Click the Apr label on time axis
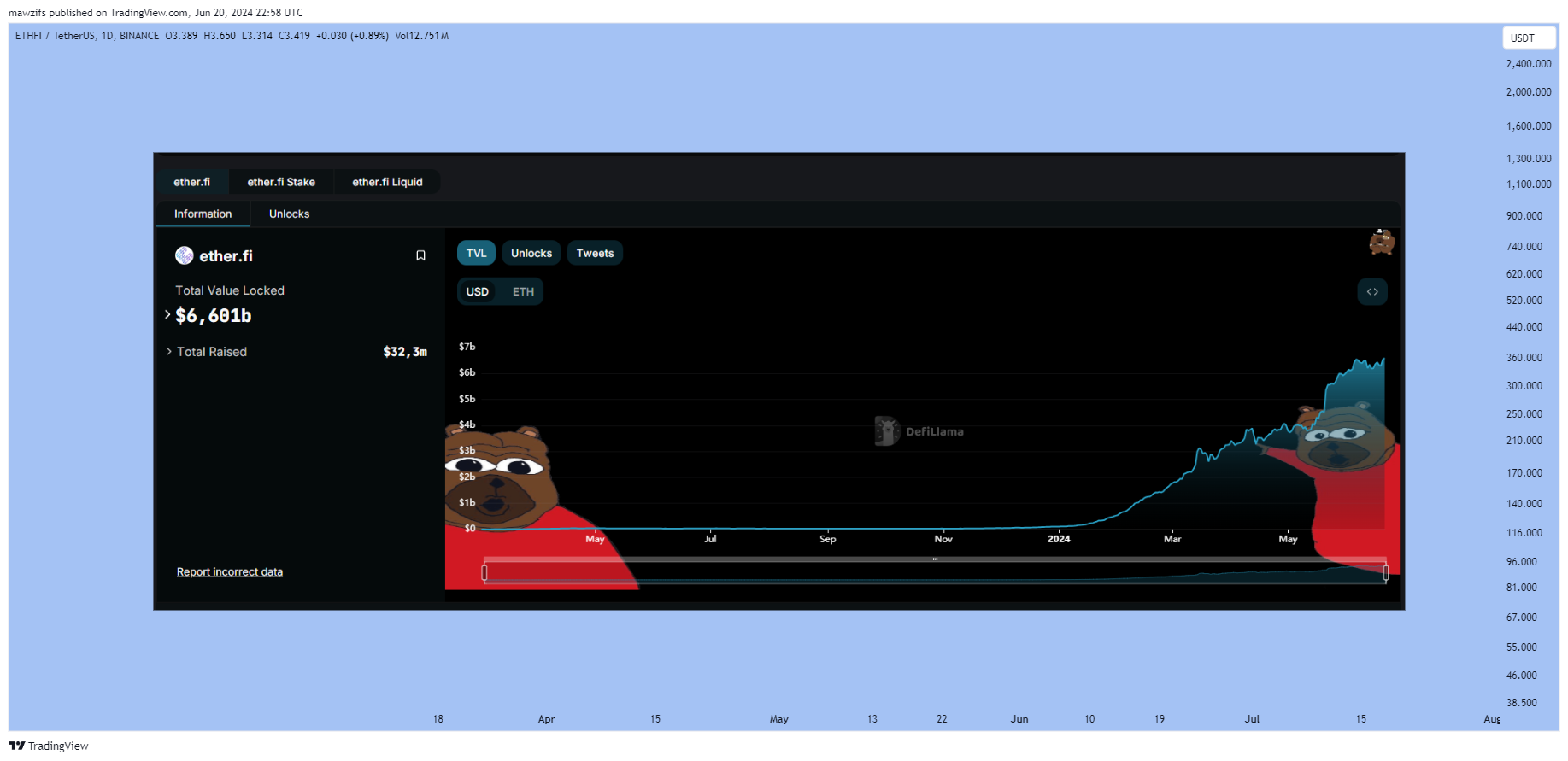The height and width of the screenshot is (761, 1568). pyautogui.click(x=547, y=719)
